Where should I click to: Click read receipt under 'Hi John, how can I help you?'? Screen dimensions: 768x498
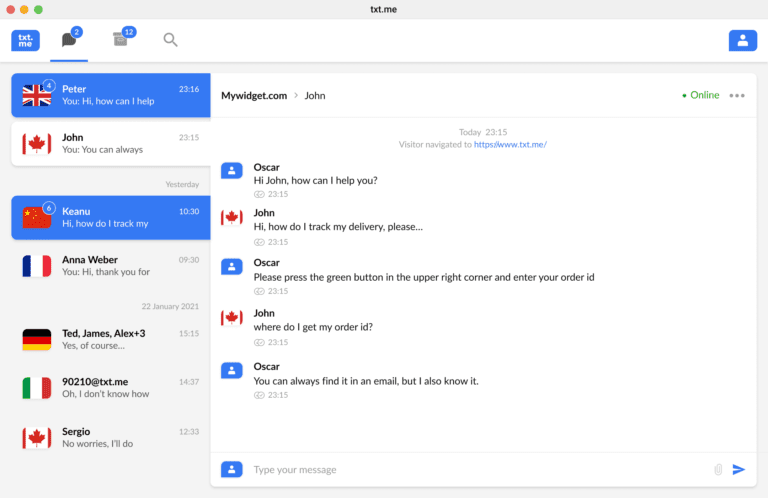coord(259,194)
